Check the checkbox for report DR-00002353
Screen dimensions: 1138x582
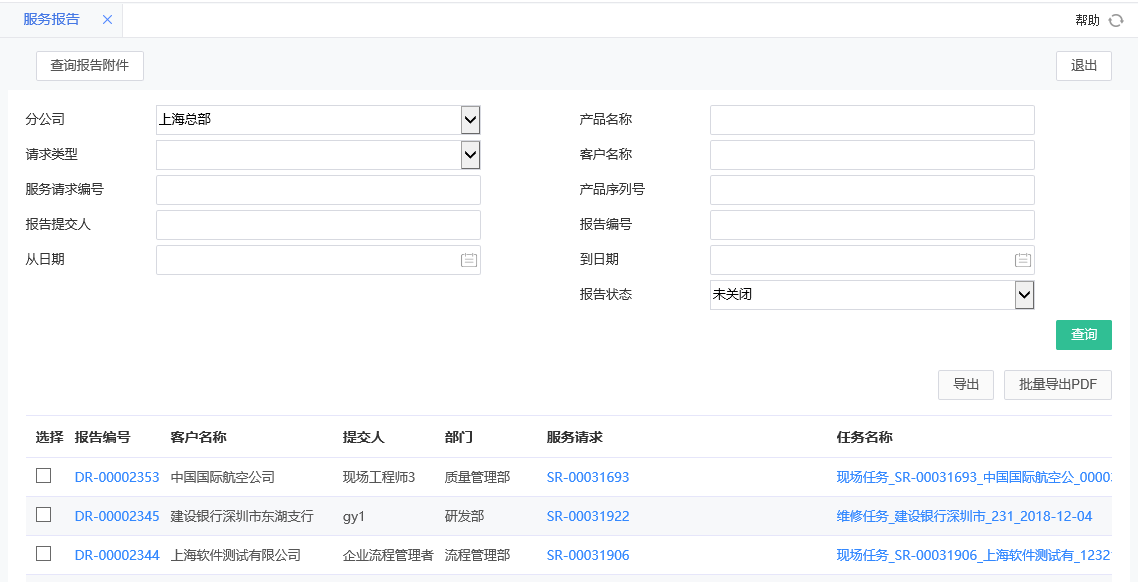43,476
